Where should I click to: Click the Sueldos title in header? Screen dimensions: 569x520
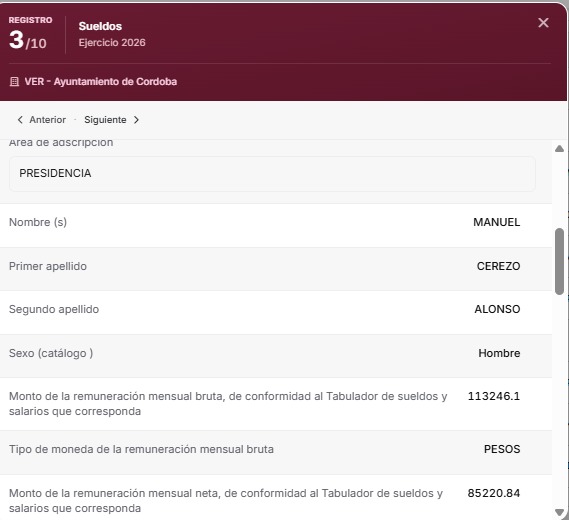(x=100, y=26)
